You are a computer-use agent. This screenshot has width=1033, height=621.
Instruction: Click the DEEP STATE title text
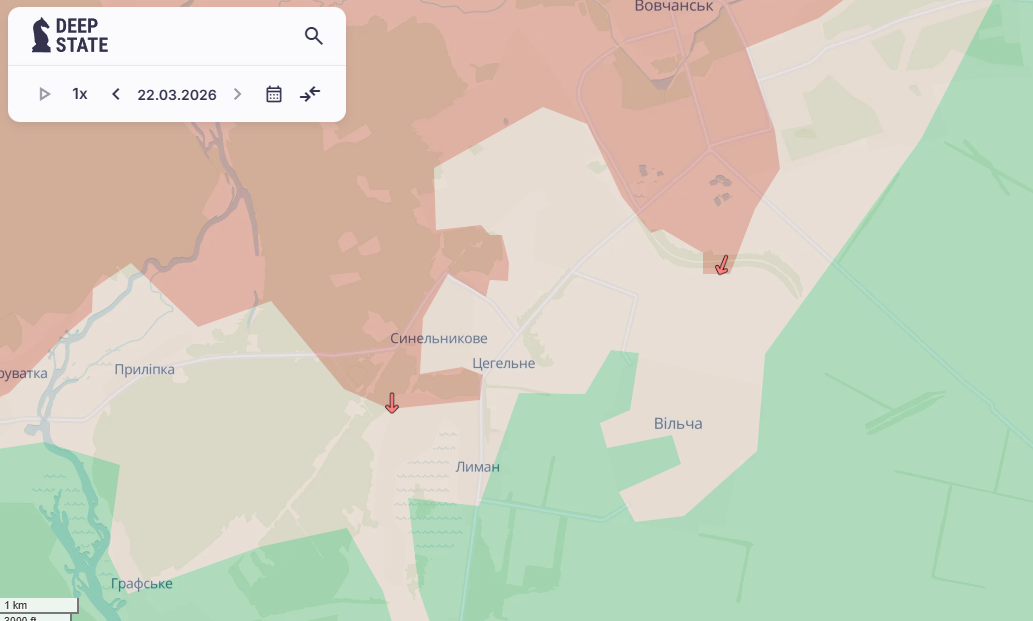82,35
